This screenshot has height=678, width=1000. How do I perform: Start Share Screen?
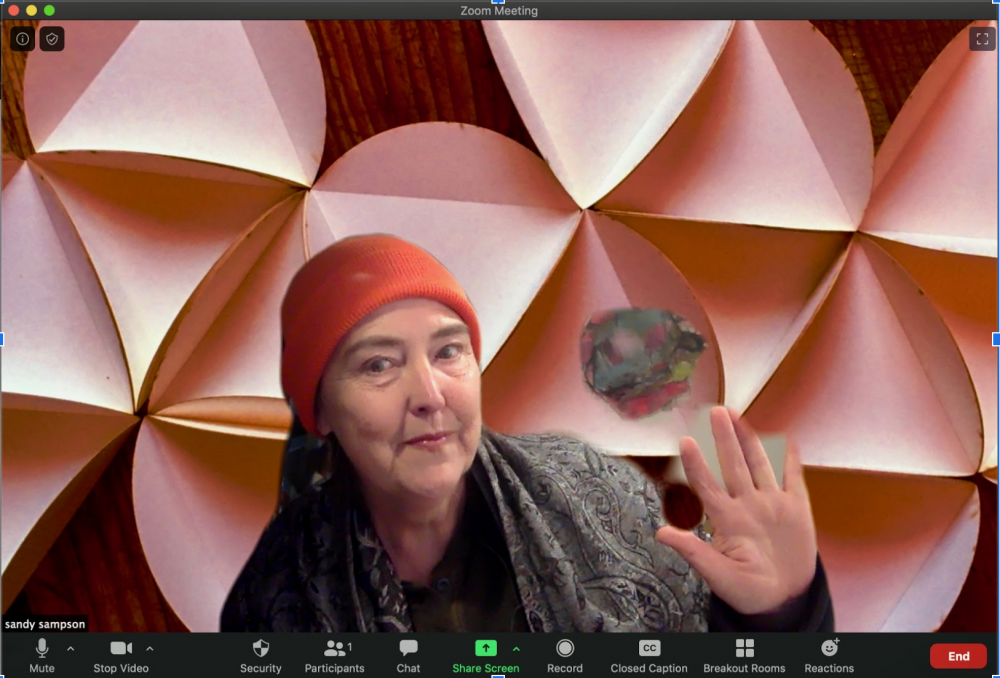click(485, 656)
